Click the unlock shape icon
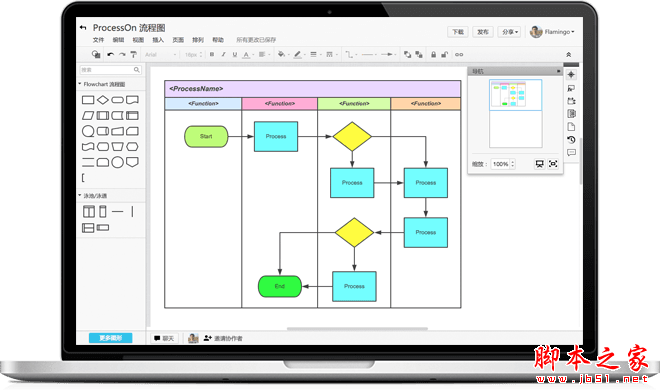The height and width of the screenshot is (390, 660). [444, 54]
